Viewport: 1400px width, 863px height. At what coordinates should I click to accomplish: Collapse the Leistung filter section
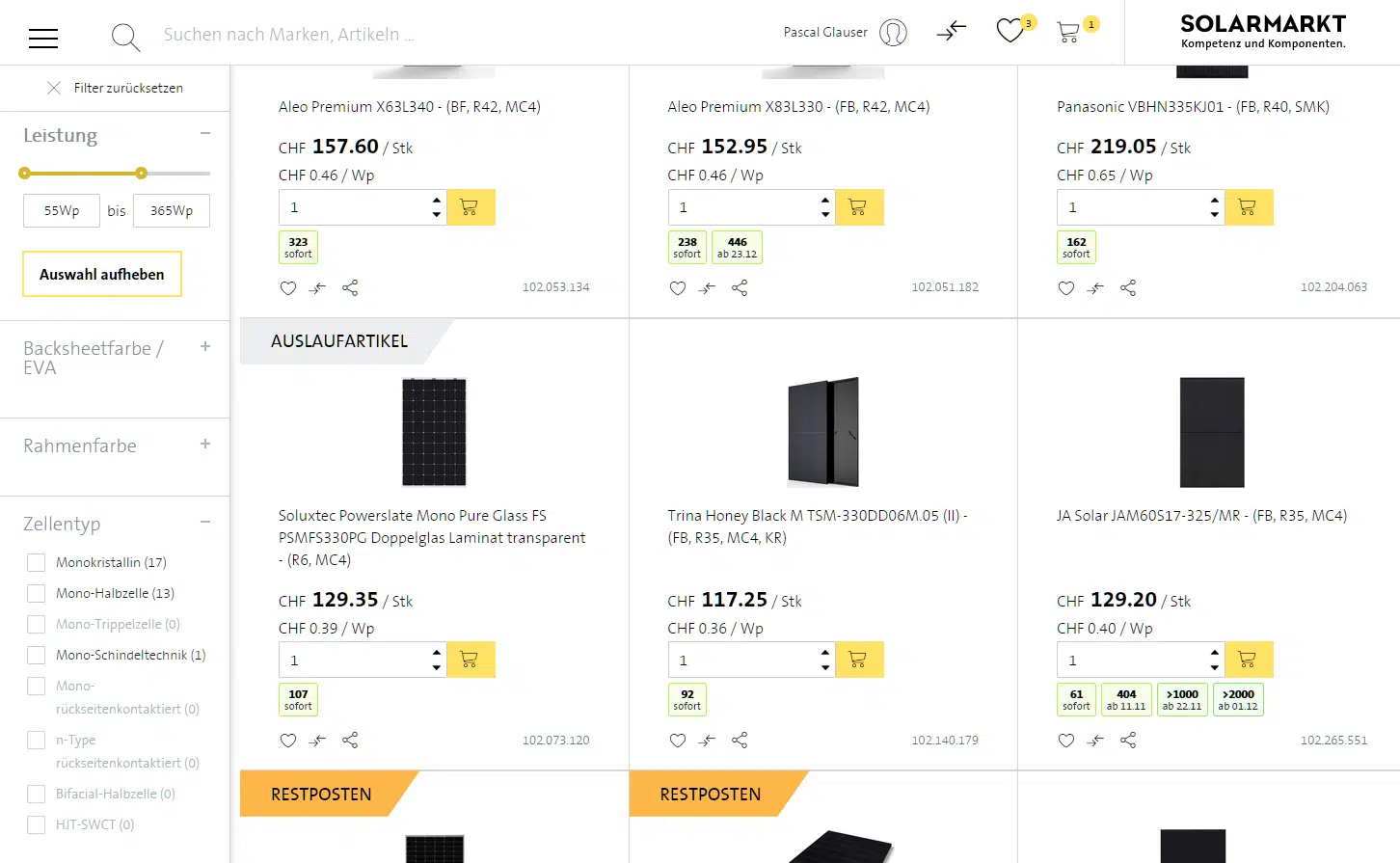(205, 134)
